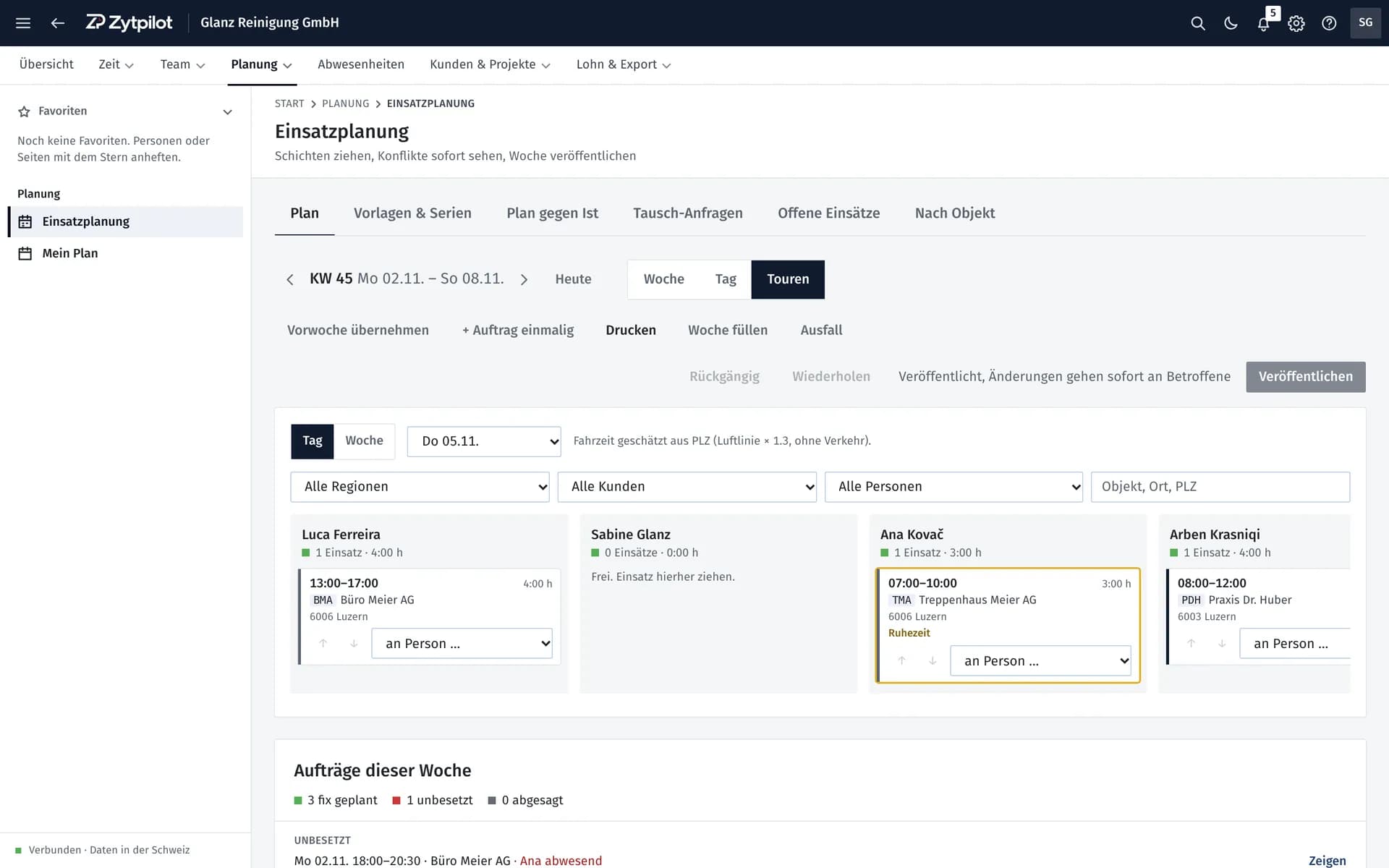1389x868 pixels.
Task: Collapse the Favoriten section chevron
Action: pos(227,112)
